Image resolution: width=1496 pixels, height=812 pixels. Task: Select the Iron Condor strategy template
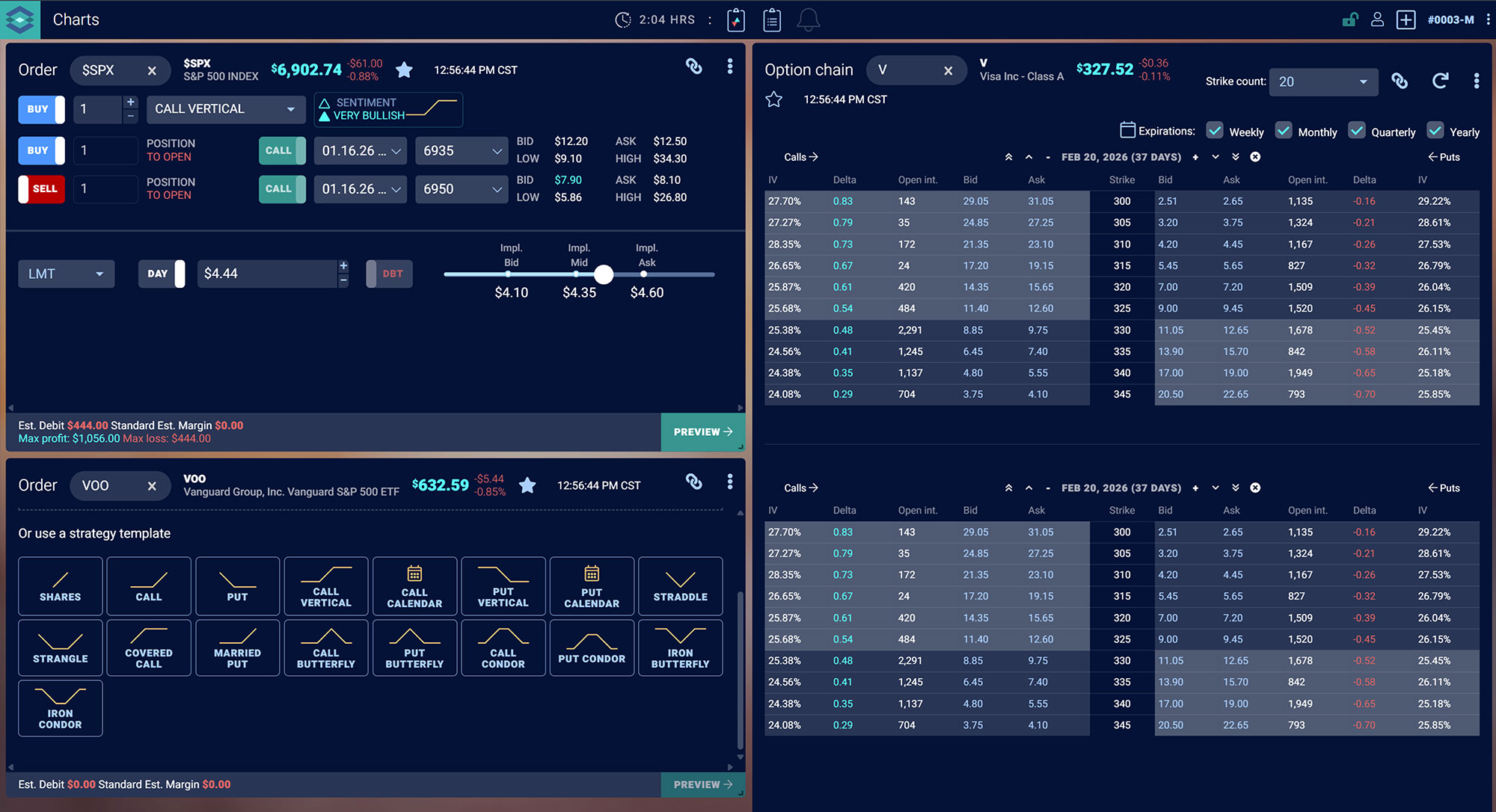pyautogui.click(x=60, y=708)
